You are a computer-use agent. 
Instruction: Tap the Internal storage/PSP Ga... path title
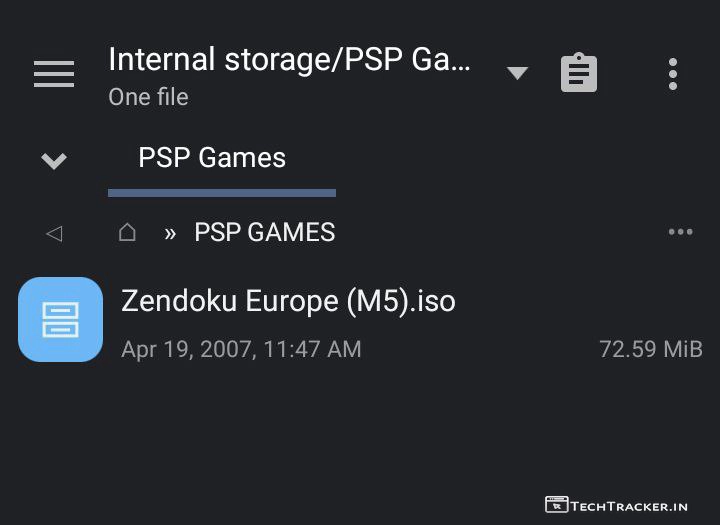point(289,60)
